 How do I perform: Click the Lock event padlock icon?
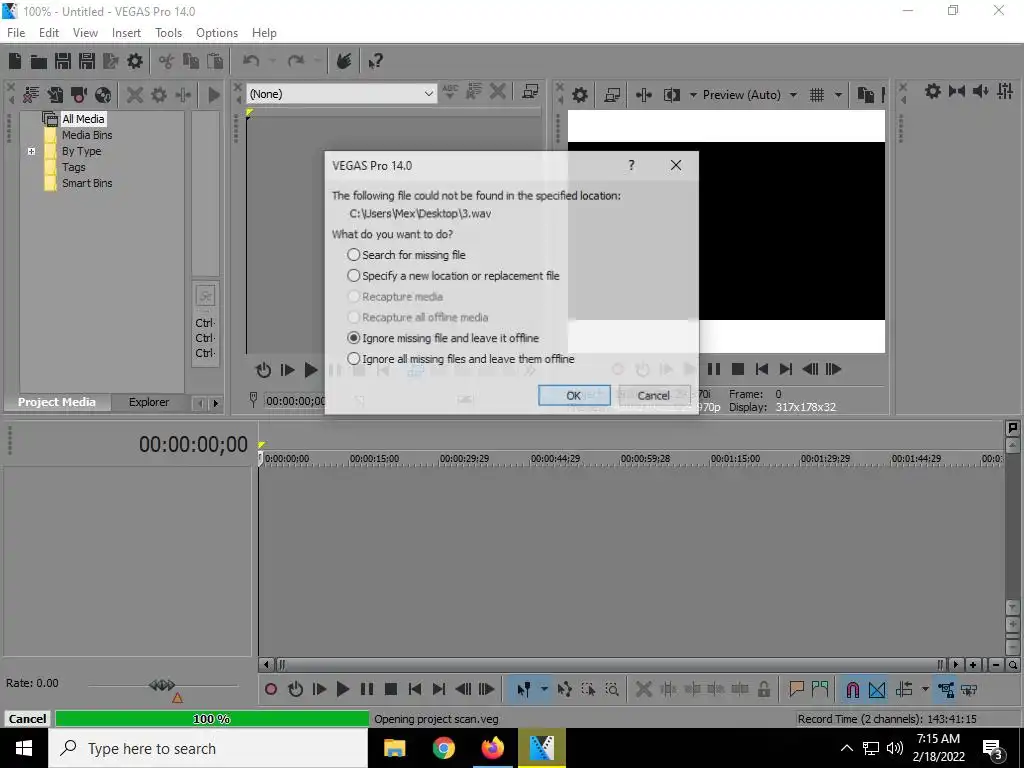coord(763,690)
